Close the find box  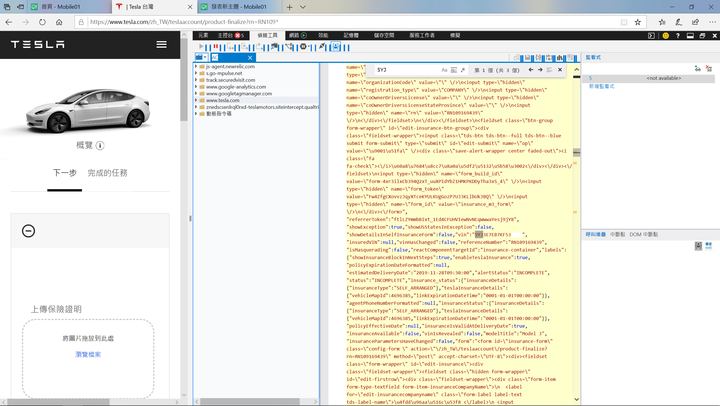(x=560, y=70)
